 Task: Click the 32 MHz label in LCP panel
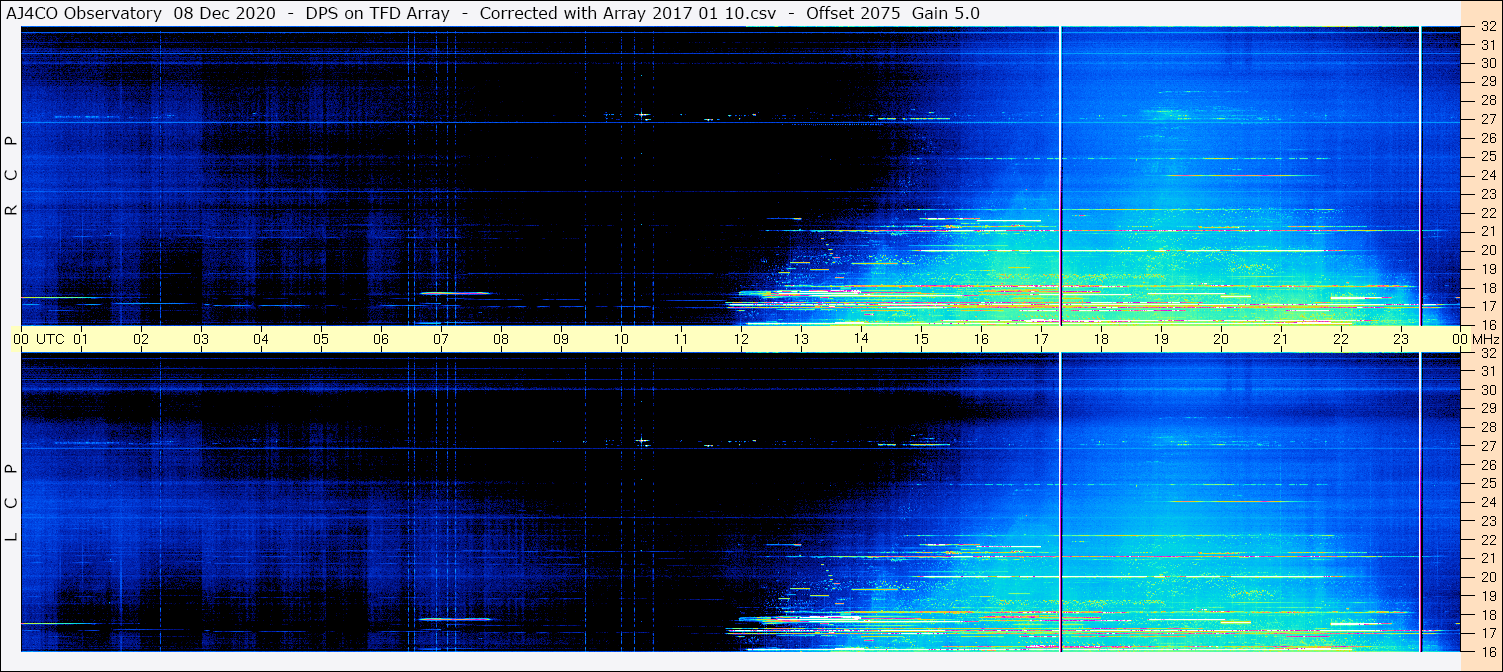[x=1487, y=353]
